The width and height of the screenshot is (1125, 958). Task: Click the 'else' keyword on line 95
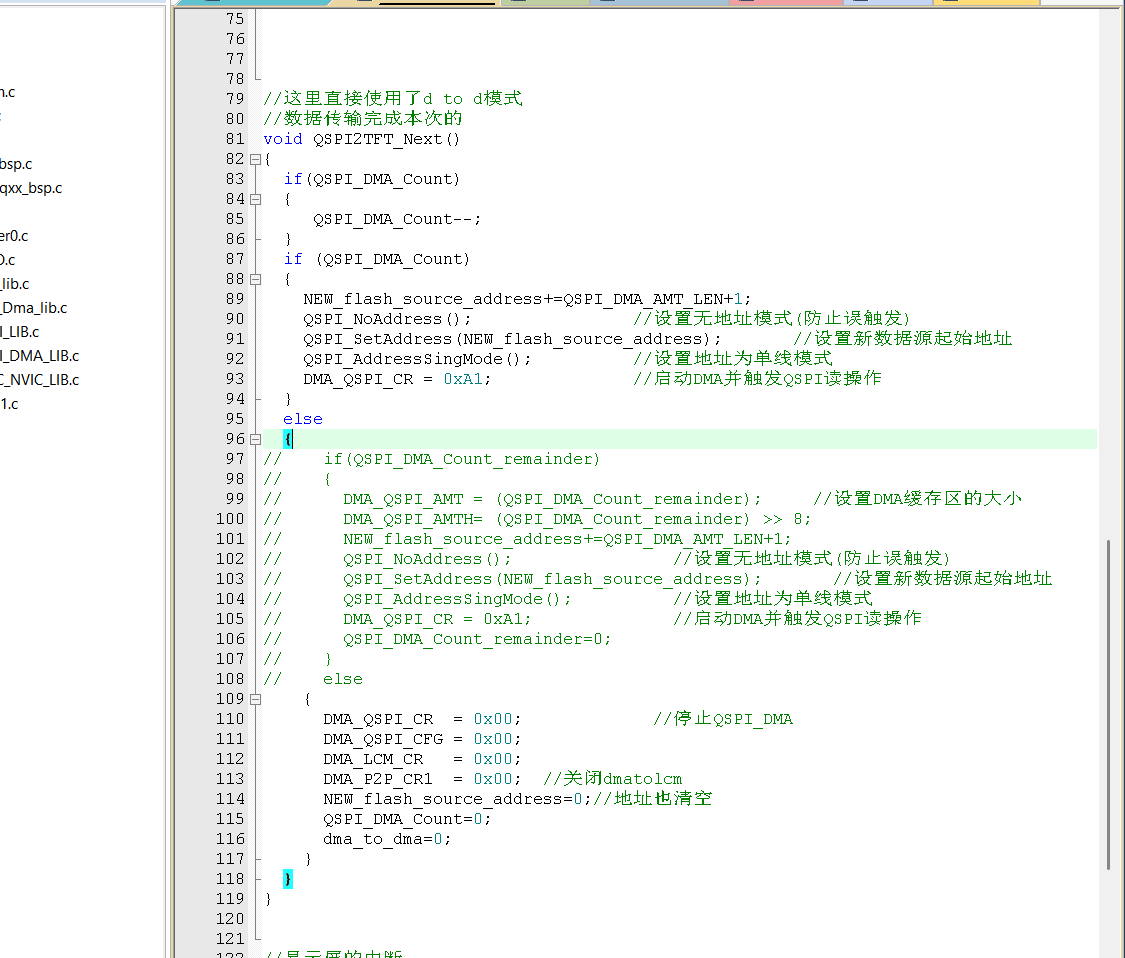303,419
